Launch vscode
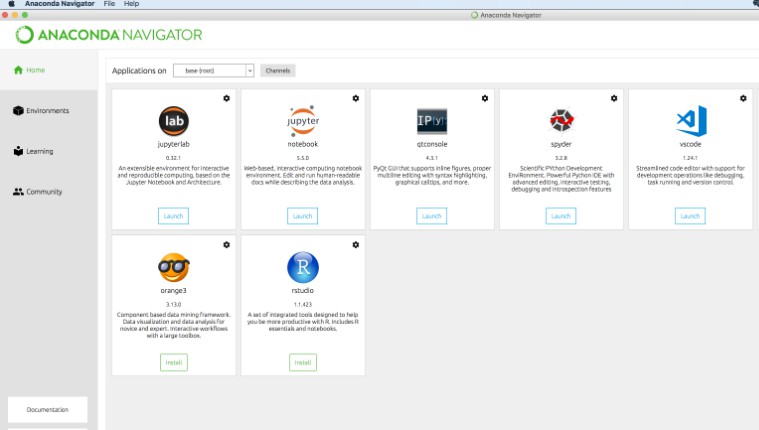Screen dimensions: 759x430 [x=690, y=216]
